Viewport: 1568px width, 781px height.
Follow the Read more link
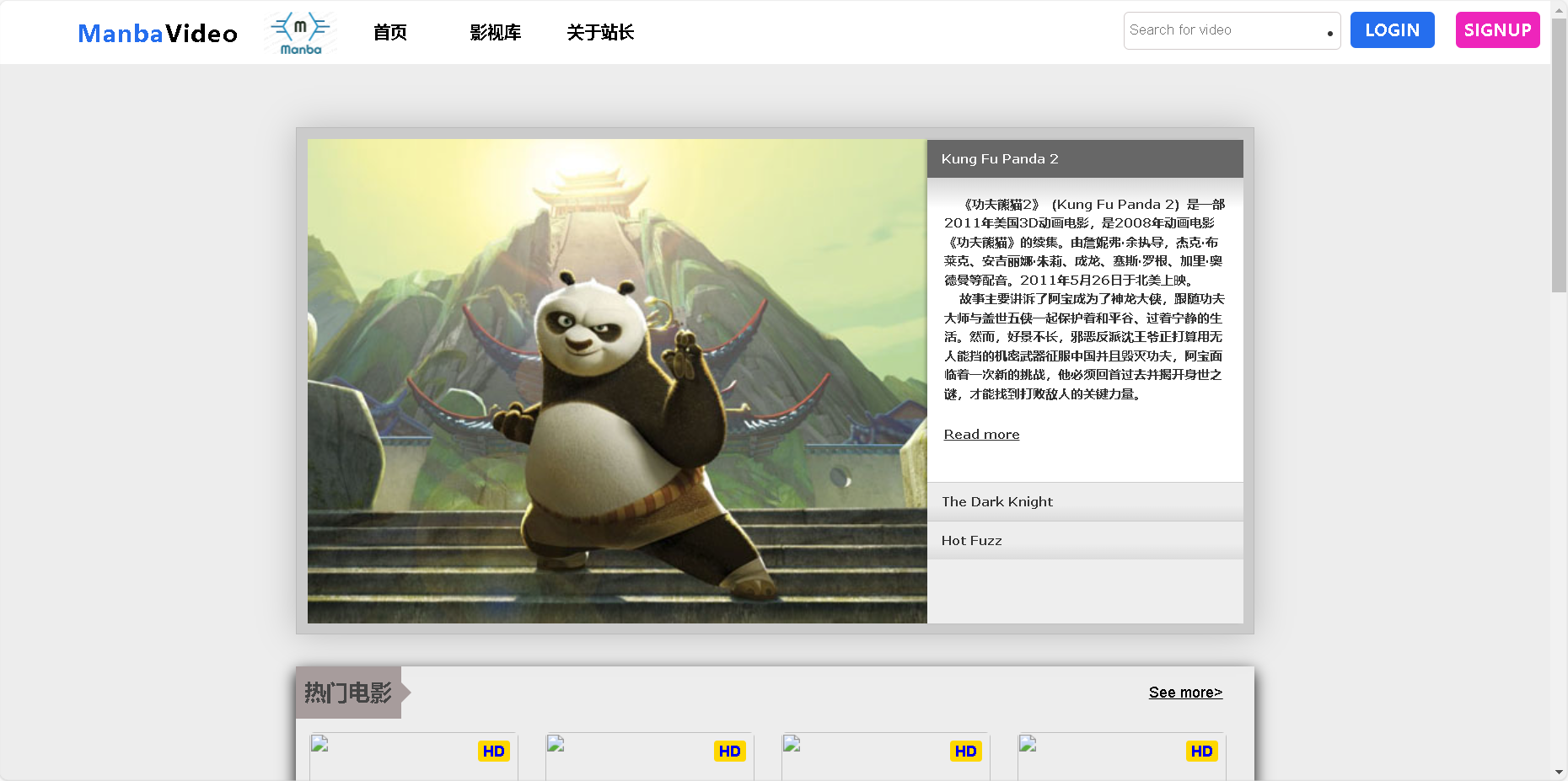[981, 435]
